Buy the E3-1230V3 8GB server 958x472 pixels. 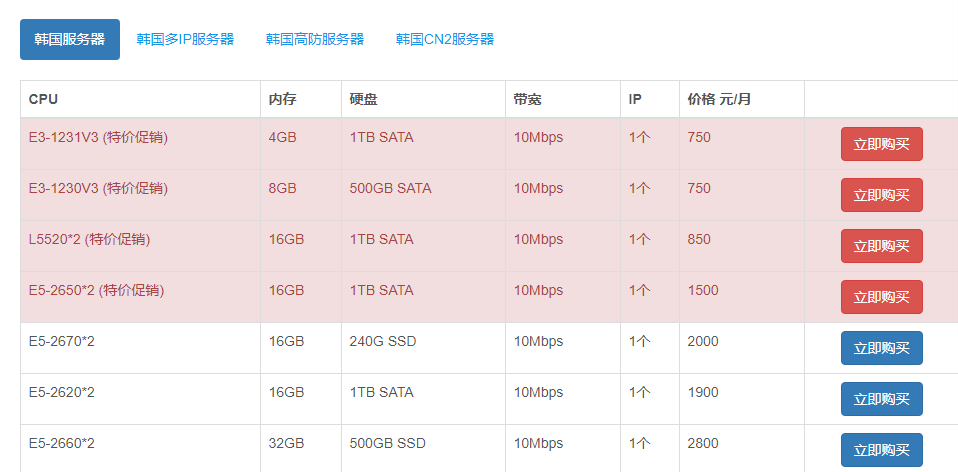(x=881, y=195)
